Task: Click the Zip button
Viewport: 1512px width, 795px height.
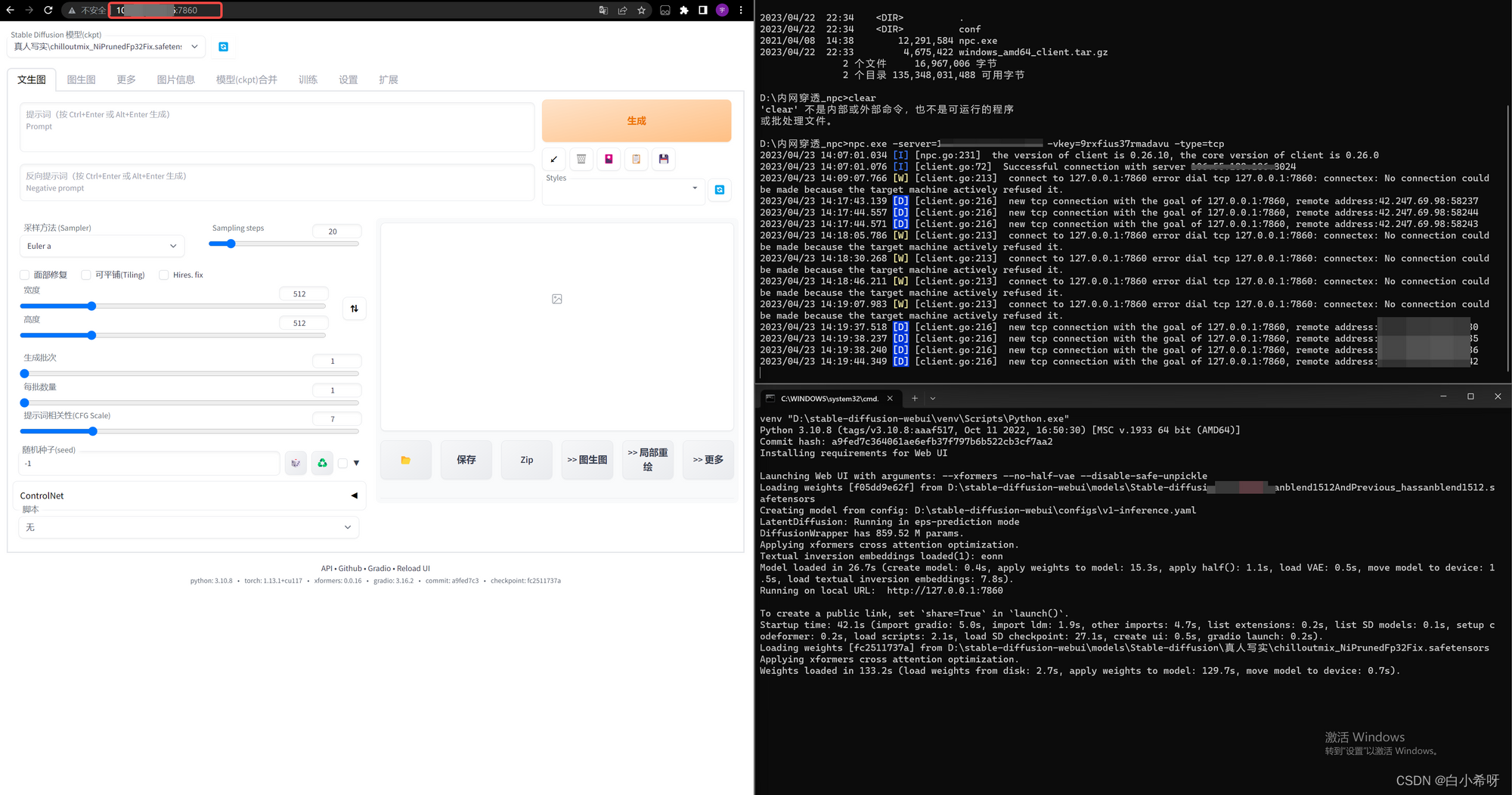Action: (527, 460)
